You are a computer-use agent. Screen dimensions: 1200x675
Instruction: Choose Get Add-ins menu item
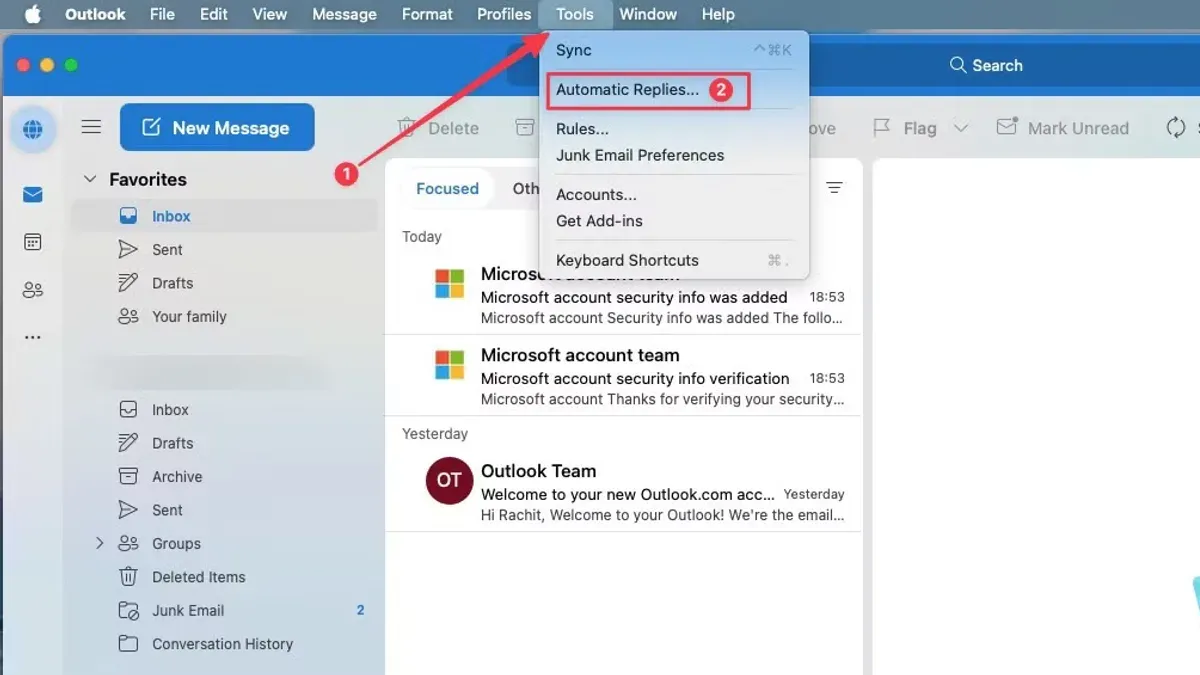[x=674, y=221]
